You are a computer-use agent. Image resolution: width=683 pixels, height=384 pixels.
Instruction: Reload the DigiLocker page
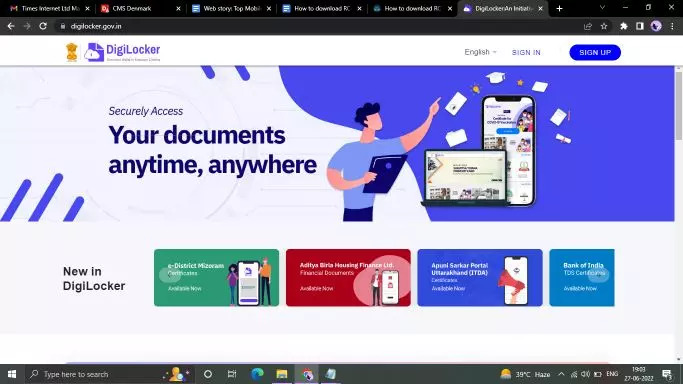pos(43,26)
